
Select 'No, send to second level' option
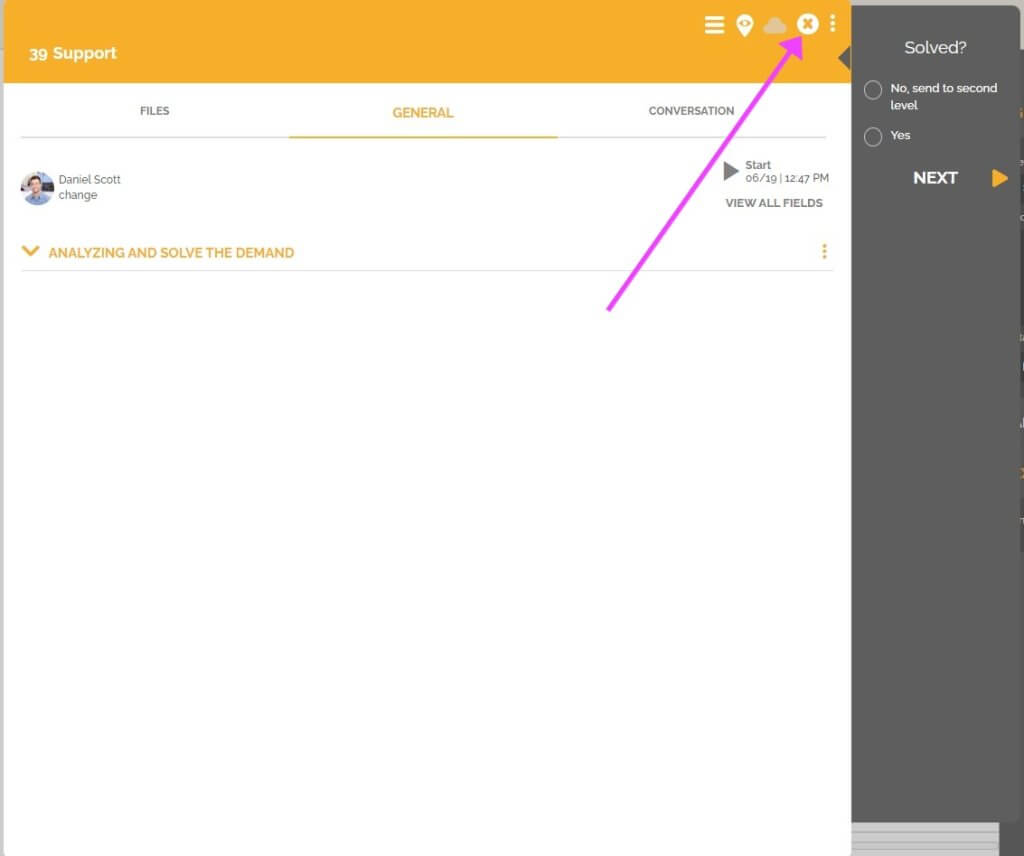tap(872, 90)
